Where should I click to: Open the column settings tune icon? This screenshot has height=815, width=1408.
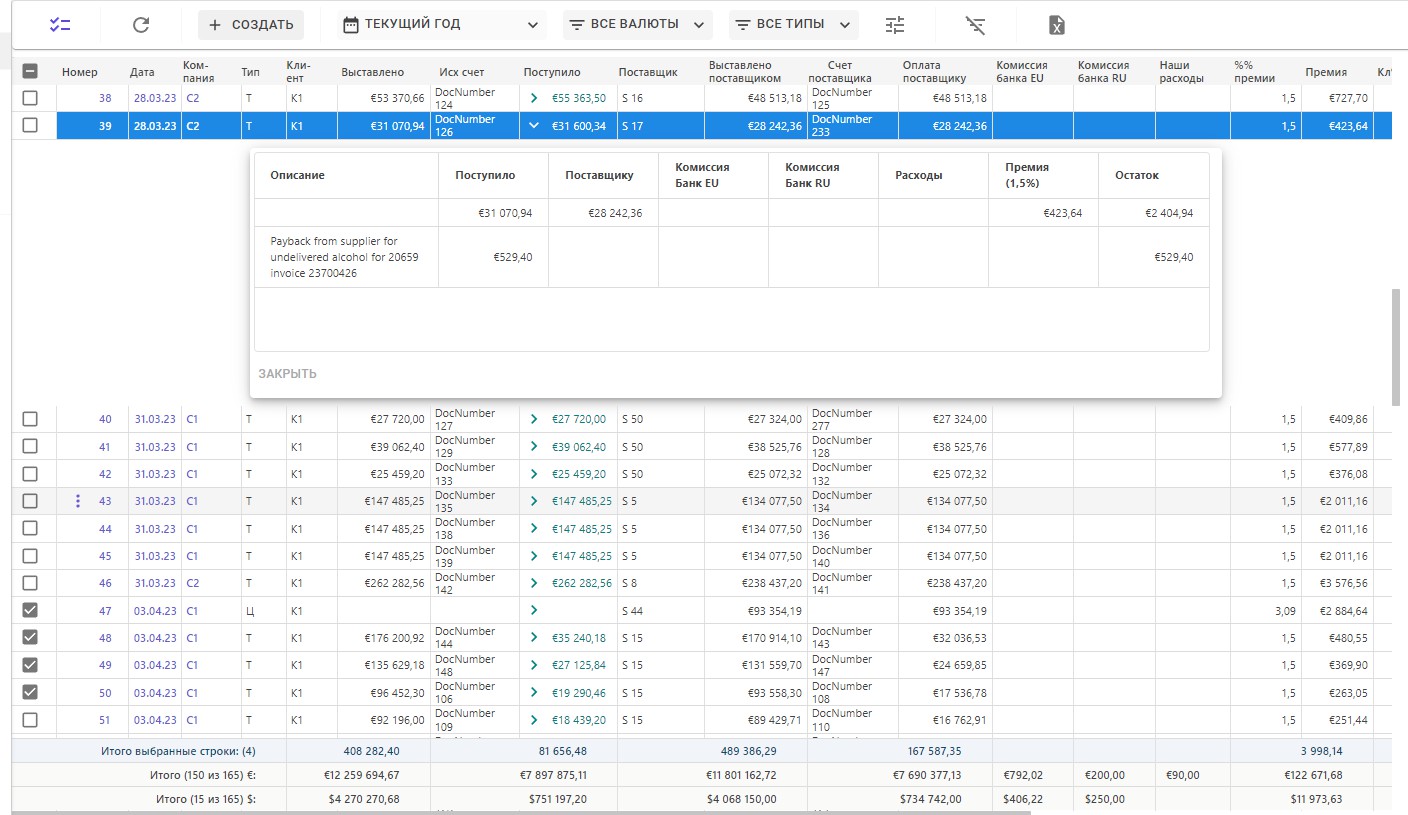pyautogui.click(x=895, y=25)
